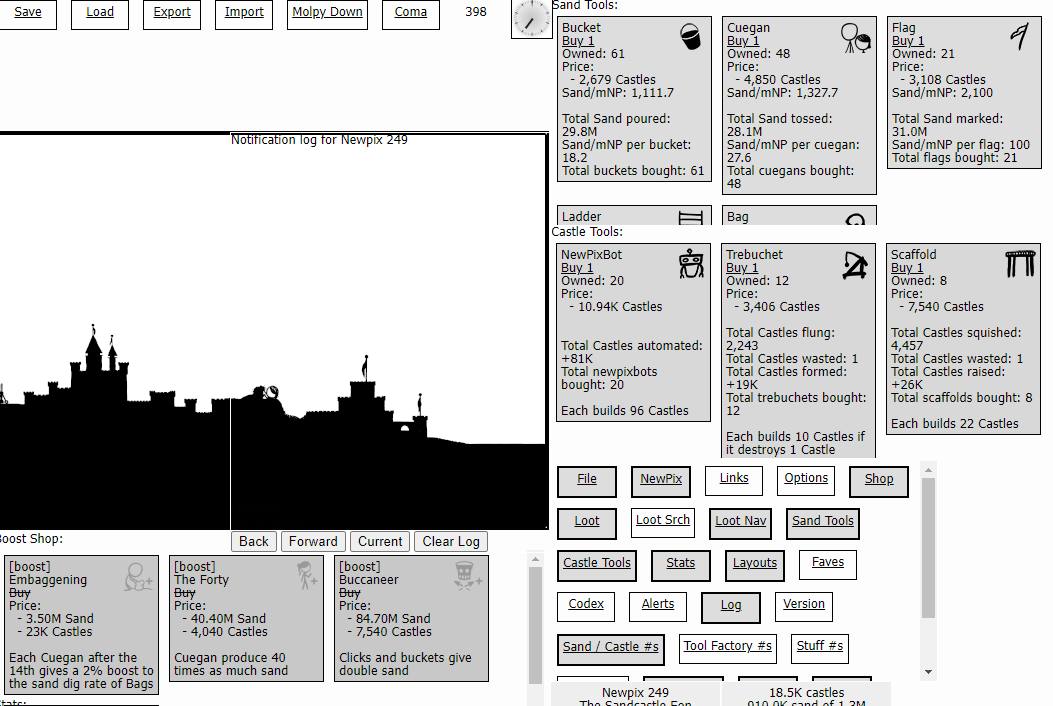Click the Cuegan tool icon
The height and width of the screenshot is (706, 1053).
tap(856, 38)
